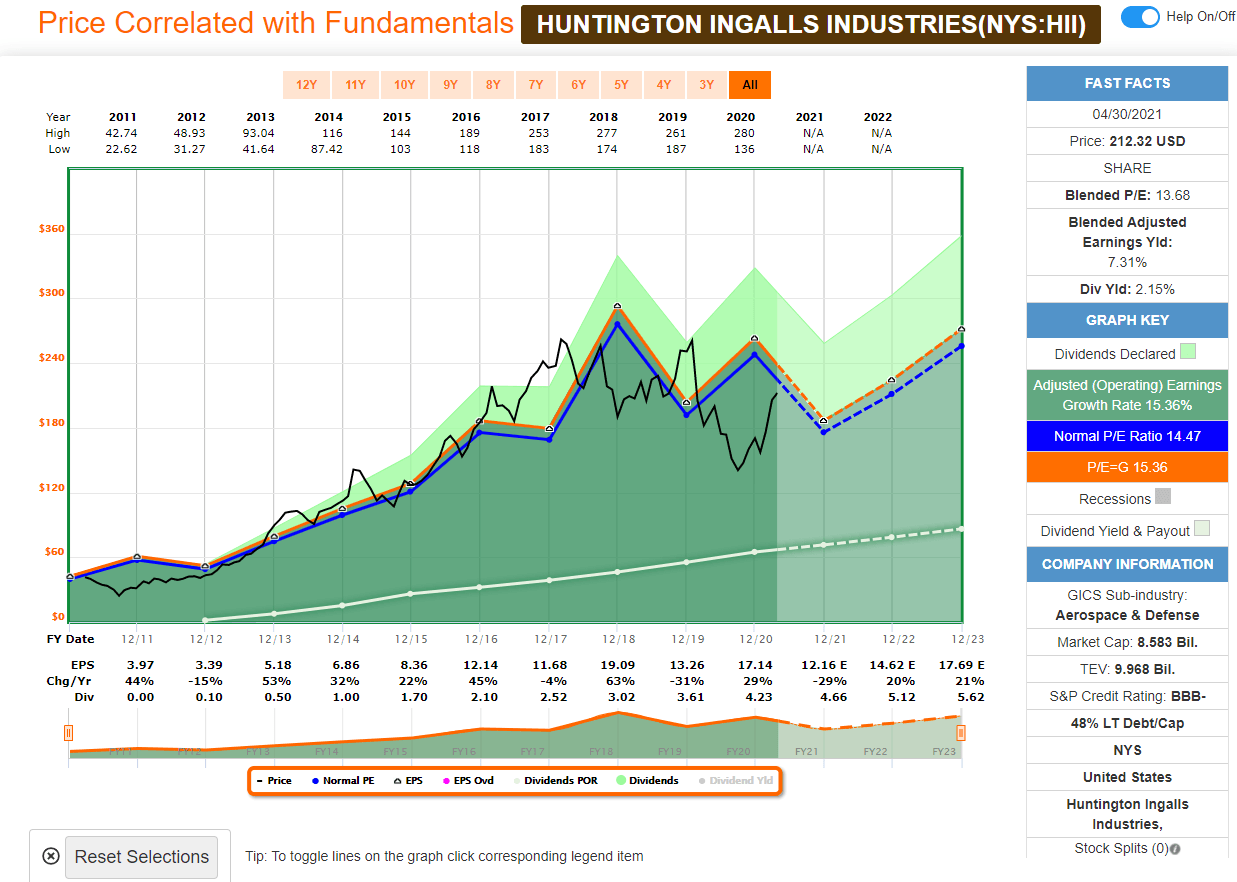Click the 12/19 EPS marker on chart

[x=686, y=403]
